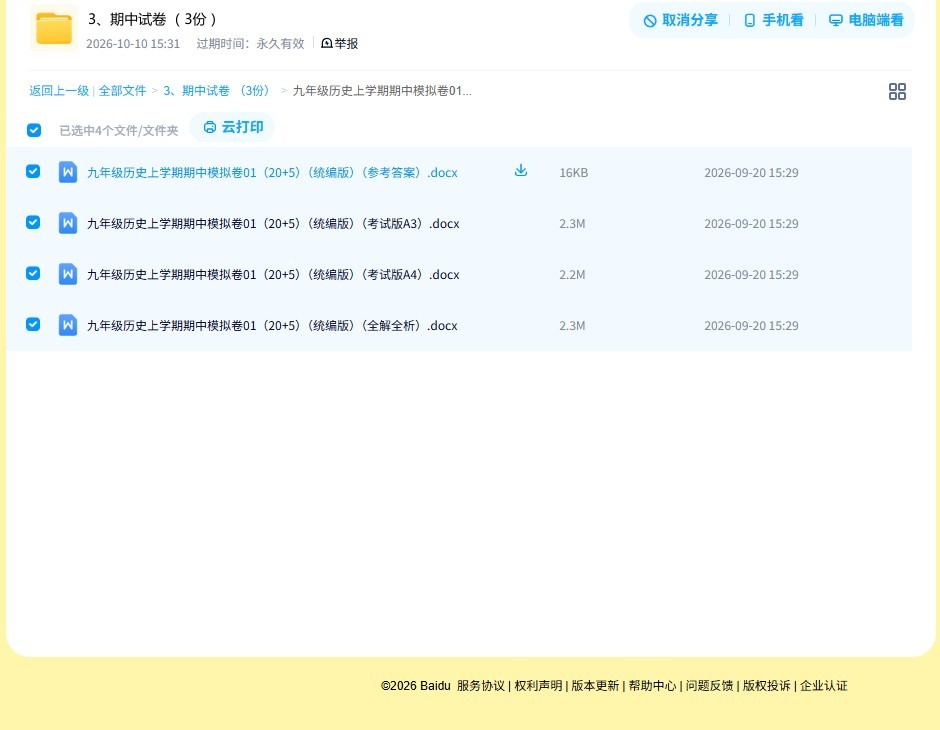Open the 参考答案 docx file name

point(272,173)
